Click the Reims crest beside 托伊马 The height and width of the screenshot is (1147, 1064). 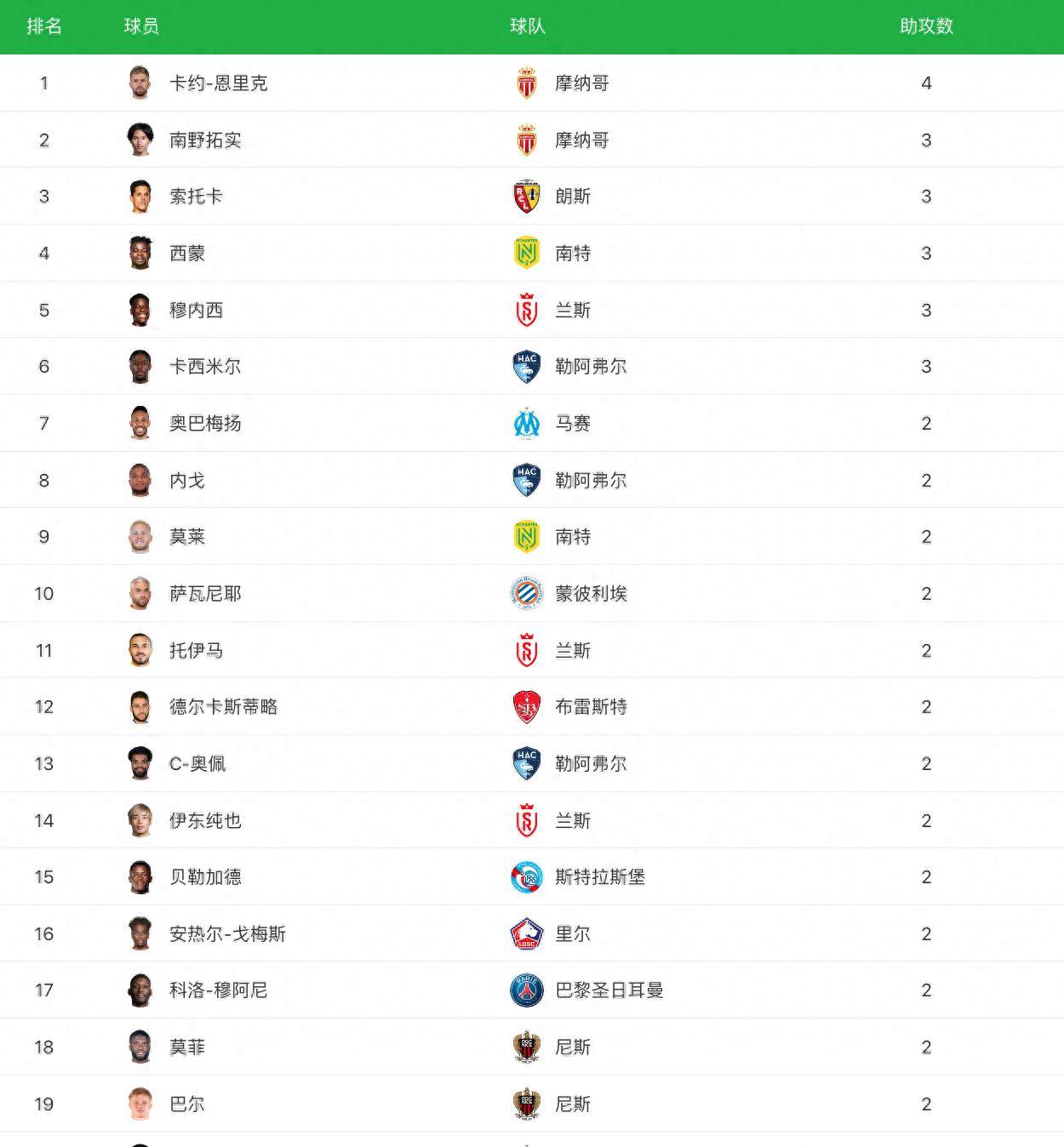(527, 650)
